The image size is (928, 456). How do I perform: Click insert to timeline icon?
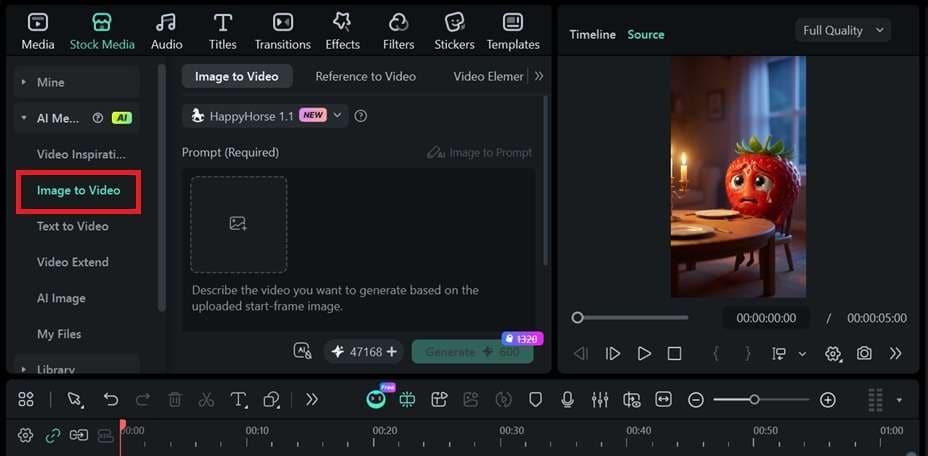click(x=779, y=354)
